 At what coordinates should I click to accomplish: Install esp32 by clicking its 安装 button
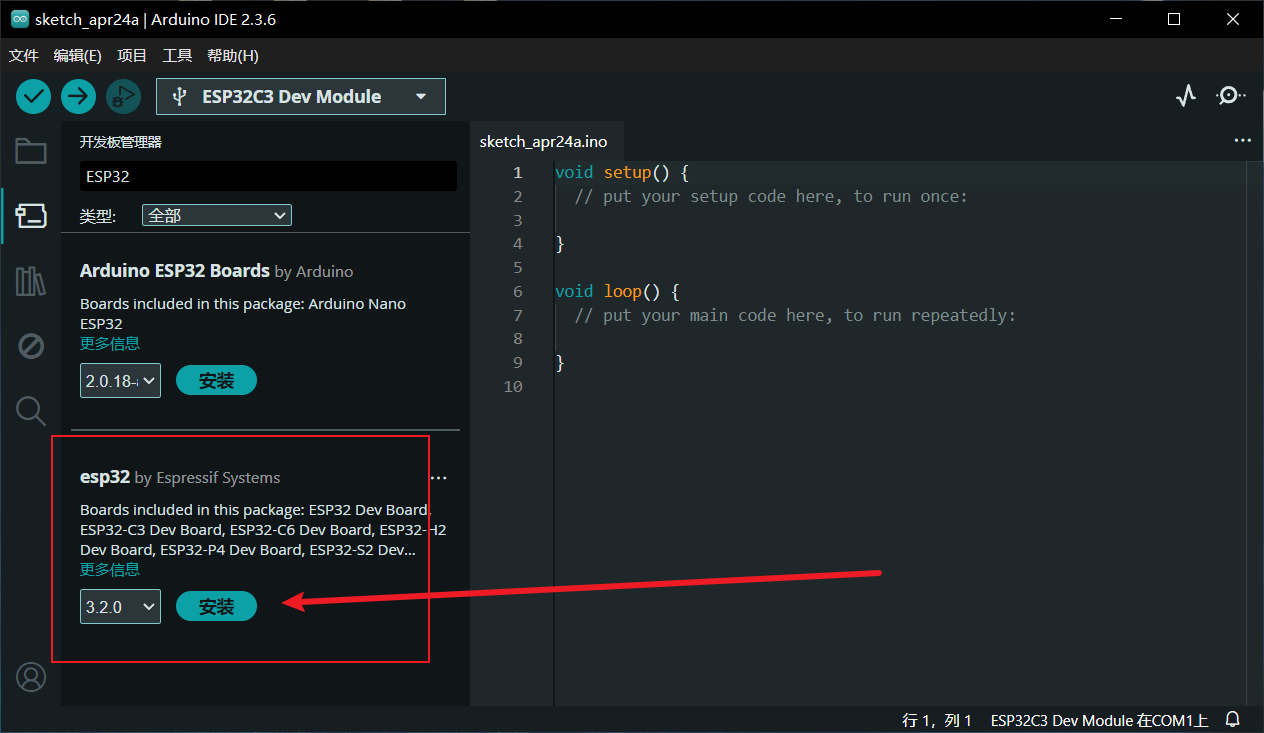tap(216, 606)
